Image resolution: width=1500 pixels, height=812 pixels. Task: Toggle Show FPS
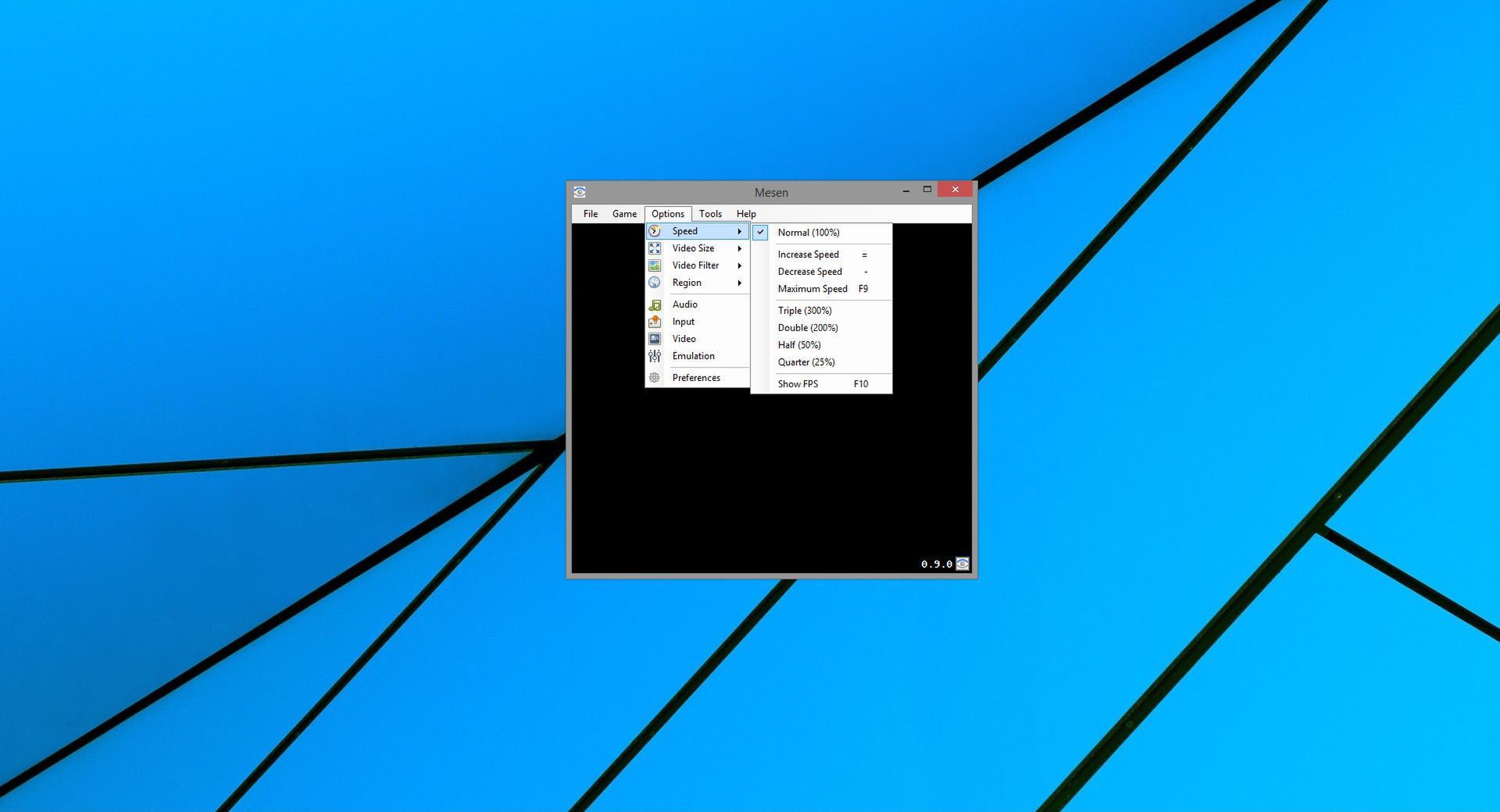point(798,383)
